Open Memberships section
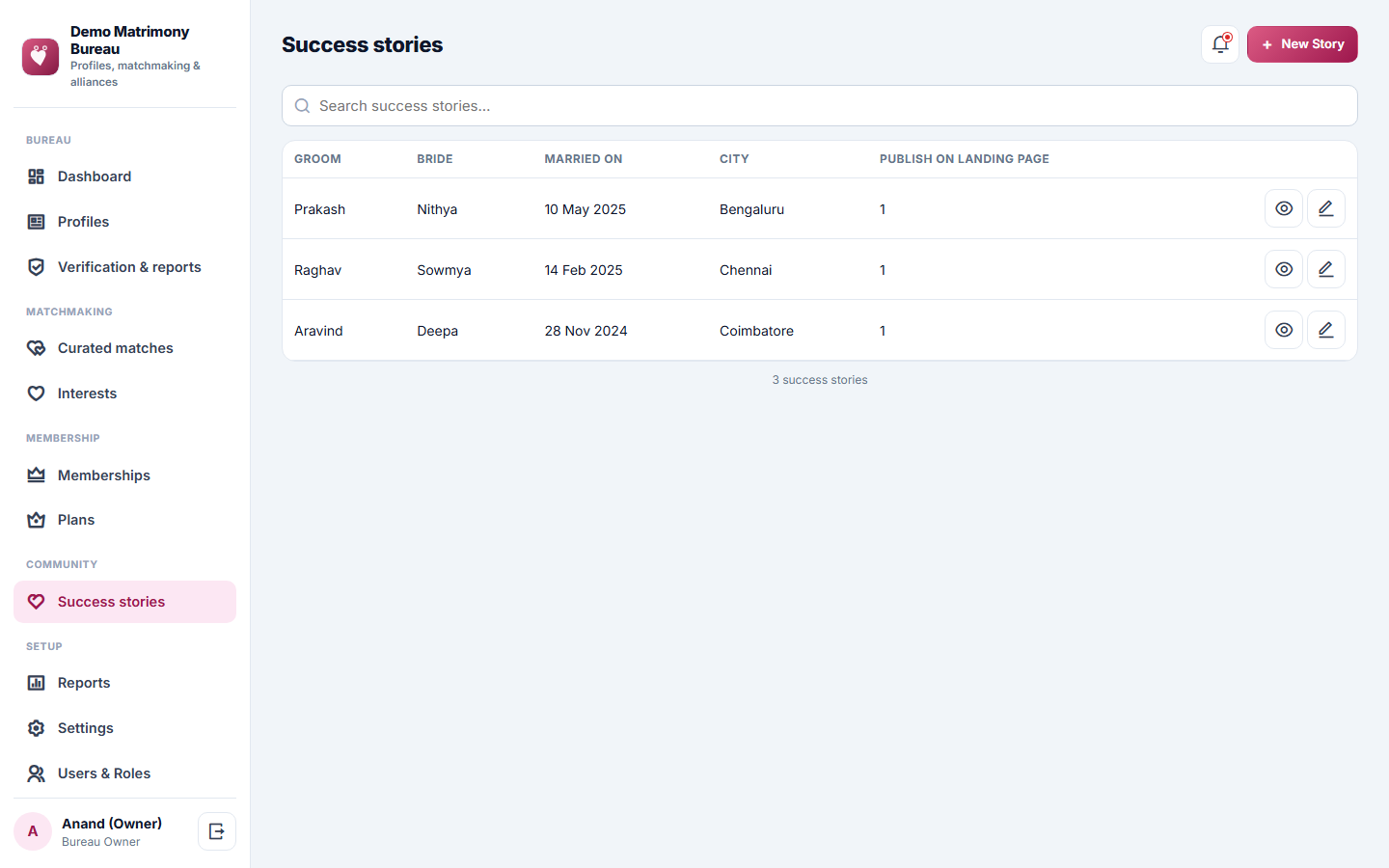The width and height of the screenshot is (1389, 868). [x=124, y=475]
